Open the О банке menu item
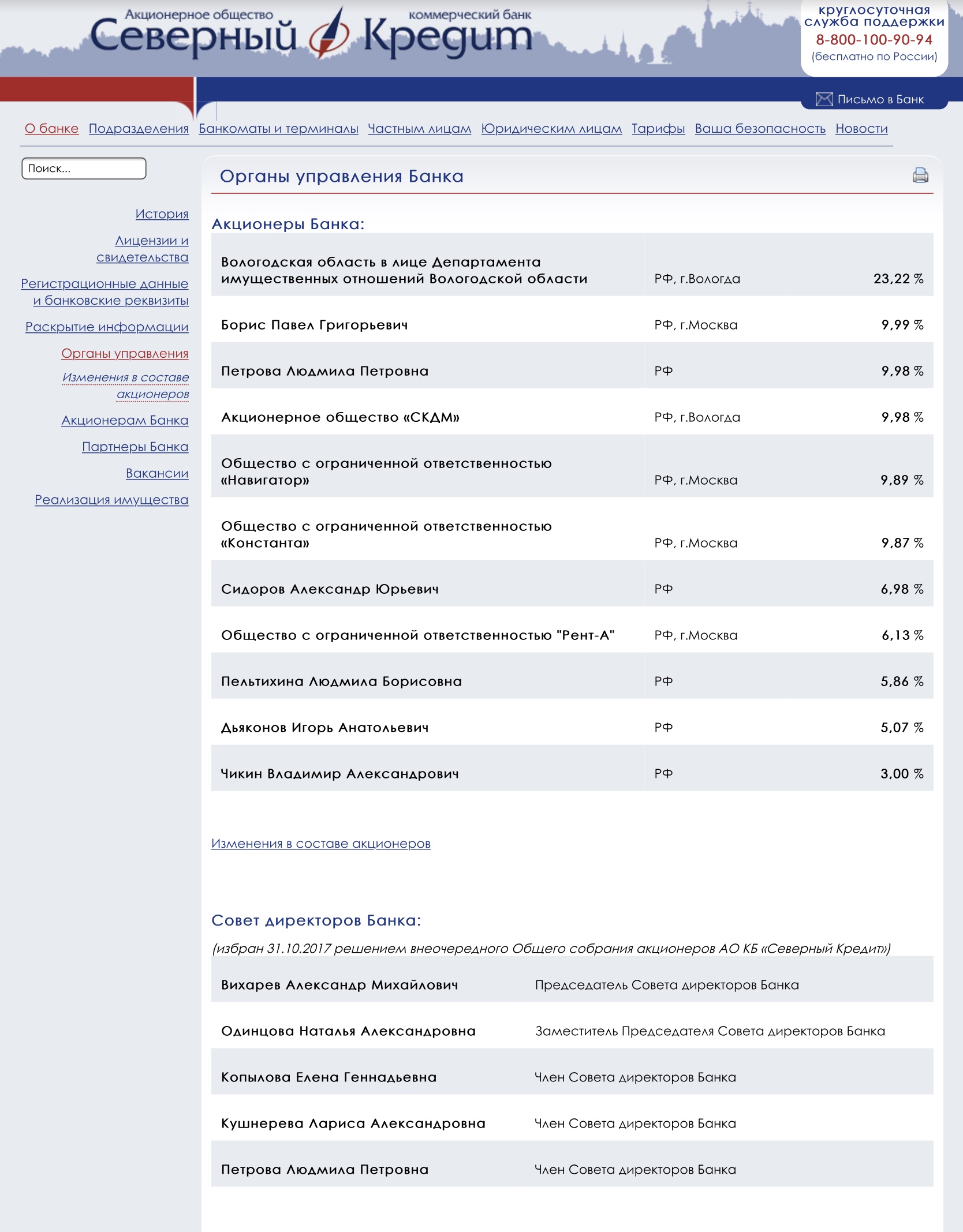Viewport: 963px width, 1232px height. tap(51, 129)
